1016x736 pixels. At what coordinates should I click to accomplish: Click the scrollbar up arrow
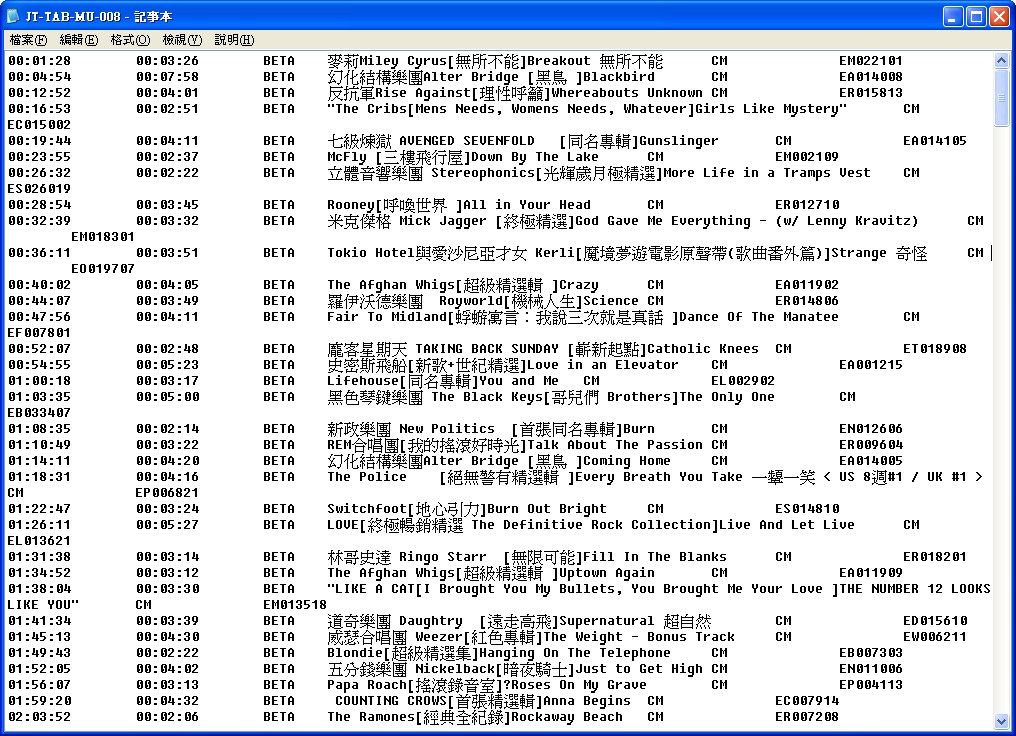1001,61
